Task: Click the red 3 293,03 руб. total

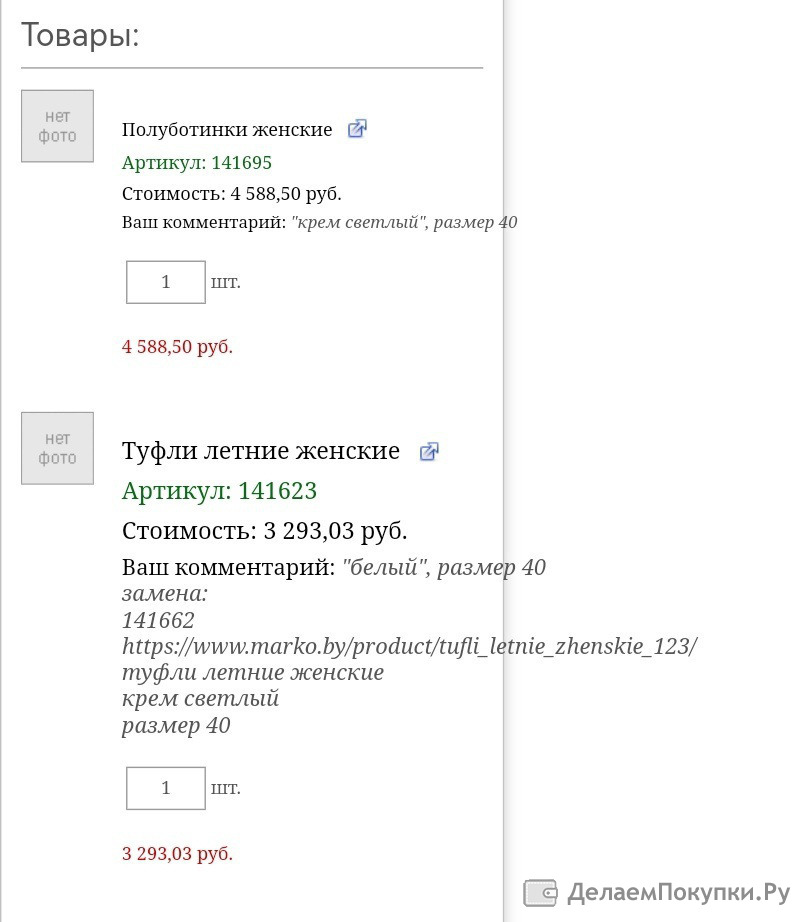Action: point(177,854)
